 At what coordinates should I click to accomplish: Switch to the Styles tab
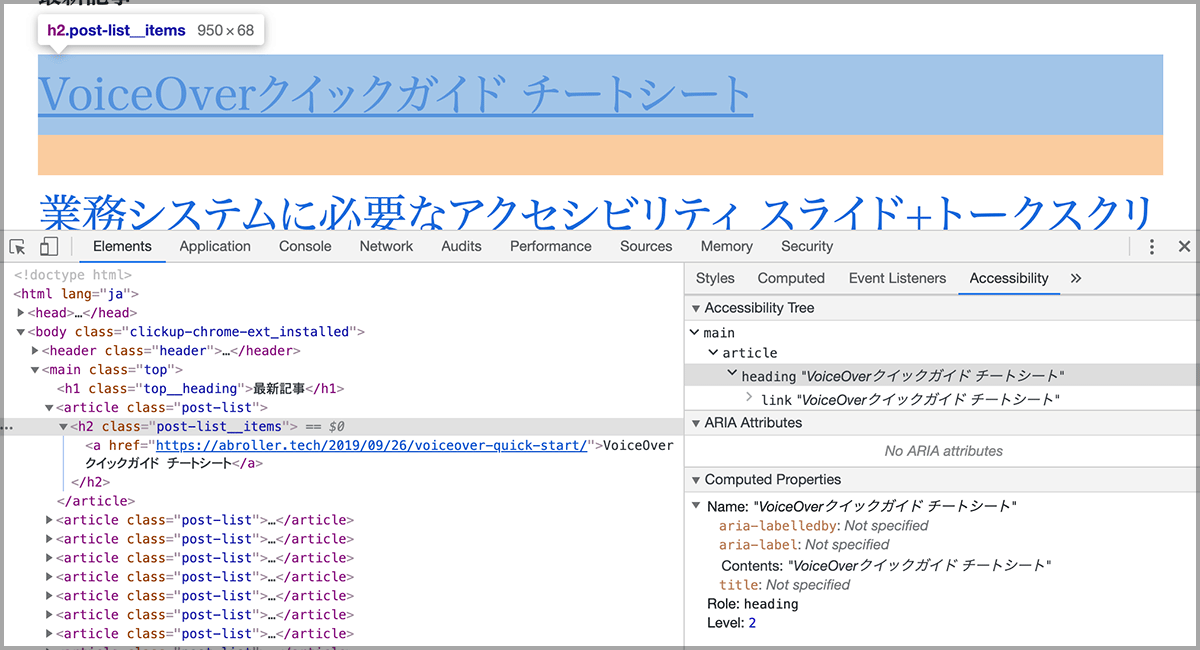tap(716, 278)
